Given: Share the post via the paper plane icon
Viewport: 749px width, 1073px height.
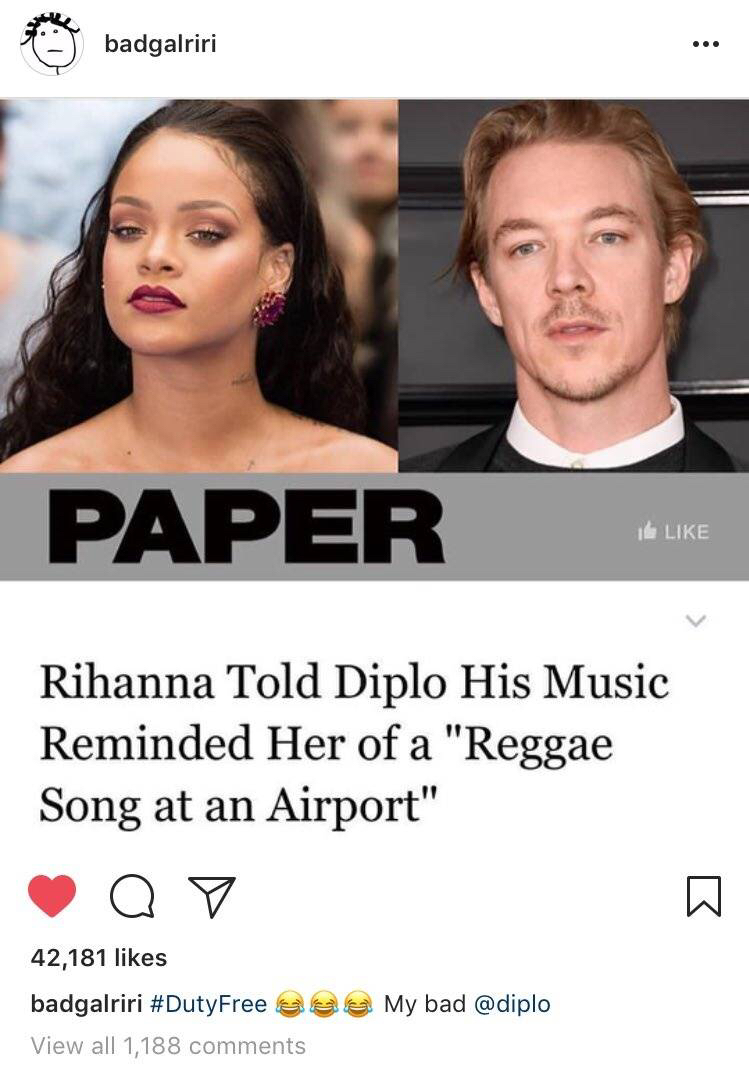Looking at the screenshot, I should coord(212,896).
